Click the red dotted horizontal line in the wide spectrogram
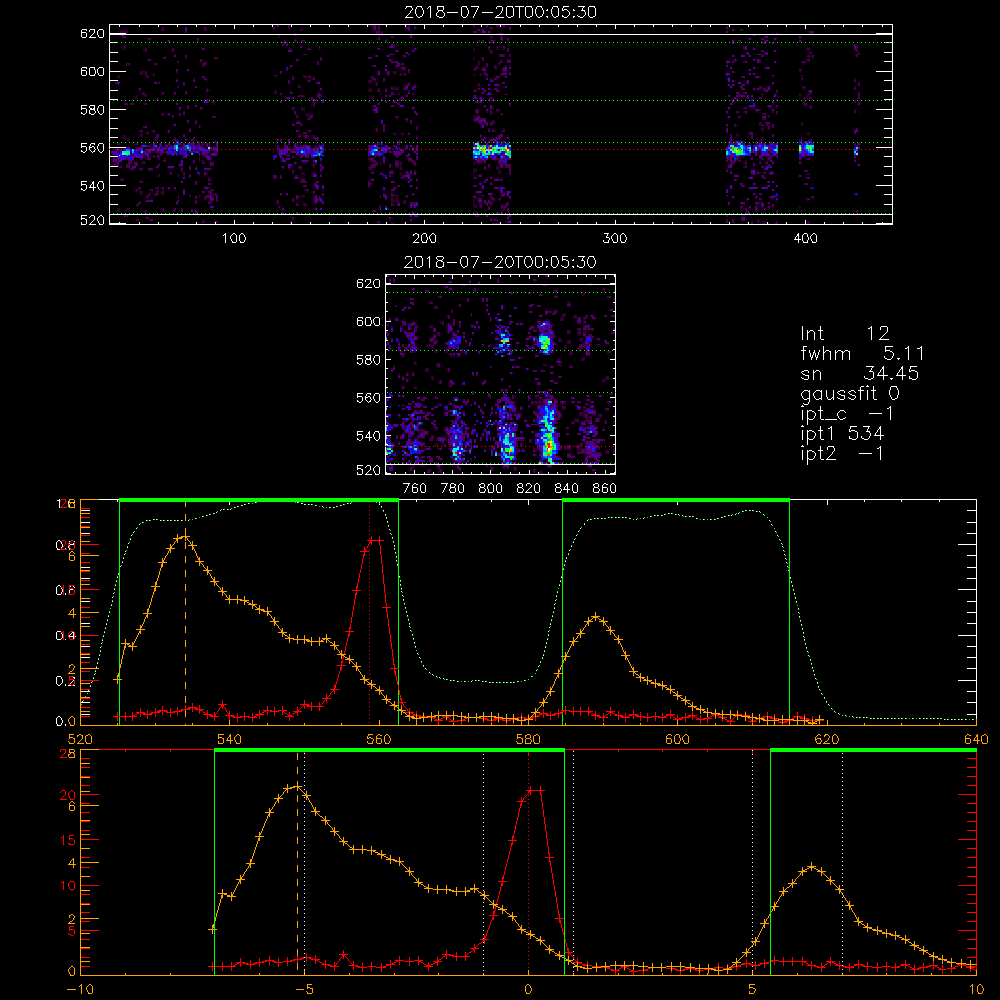This screenshot has width=1000, height=1000. [501, 150]
